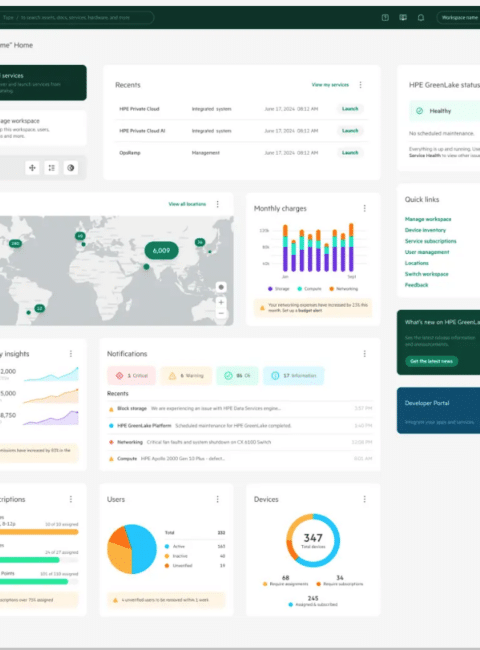Click the theme contrast icon

[x=71, y=168]
